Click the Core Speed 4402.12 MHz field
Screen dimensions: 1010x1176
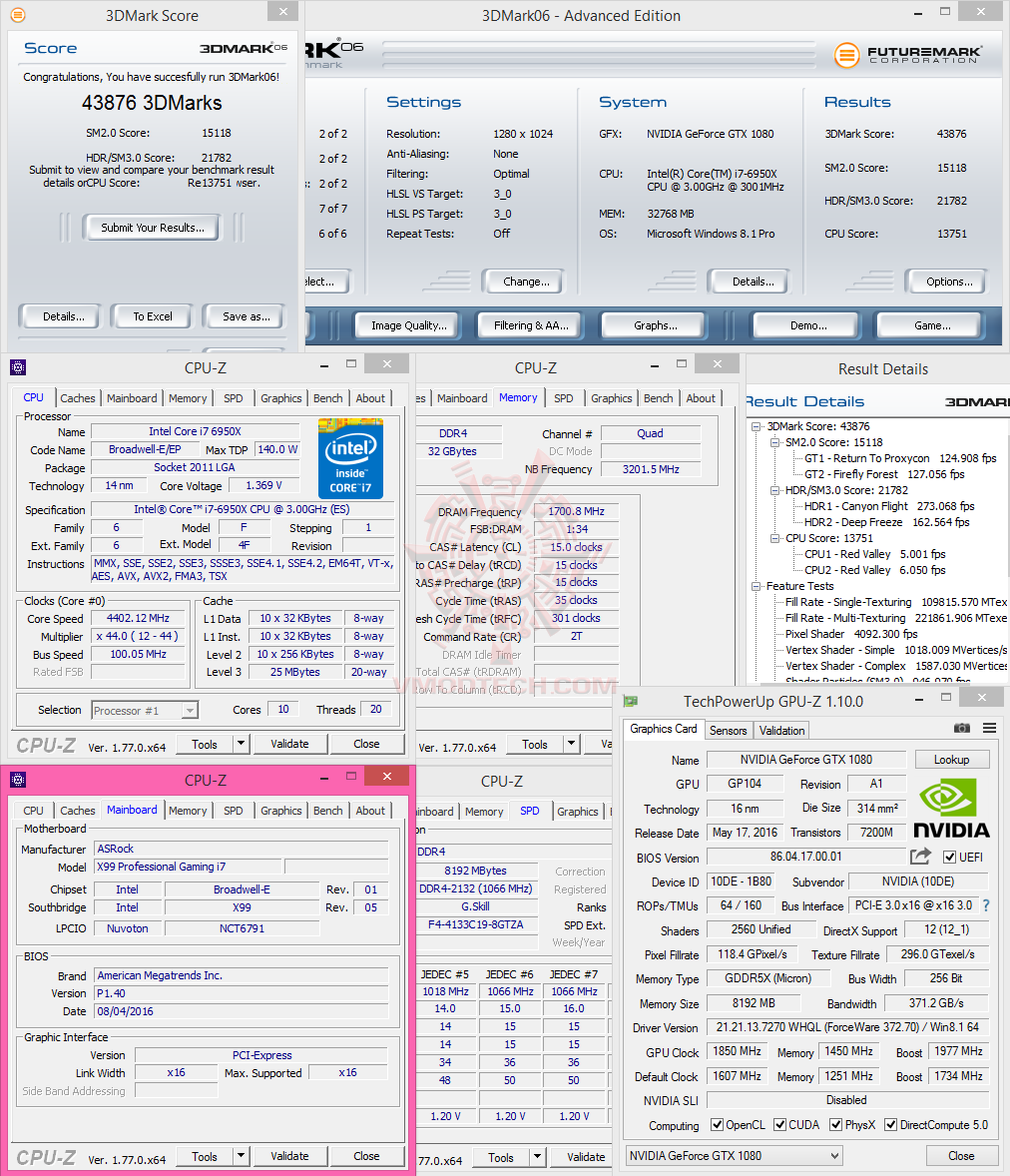click(x=138, y=619)
